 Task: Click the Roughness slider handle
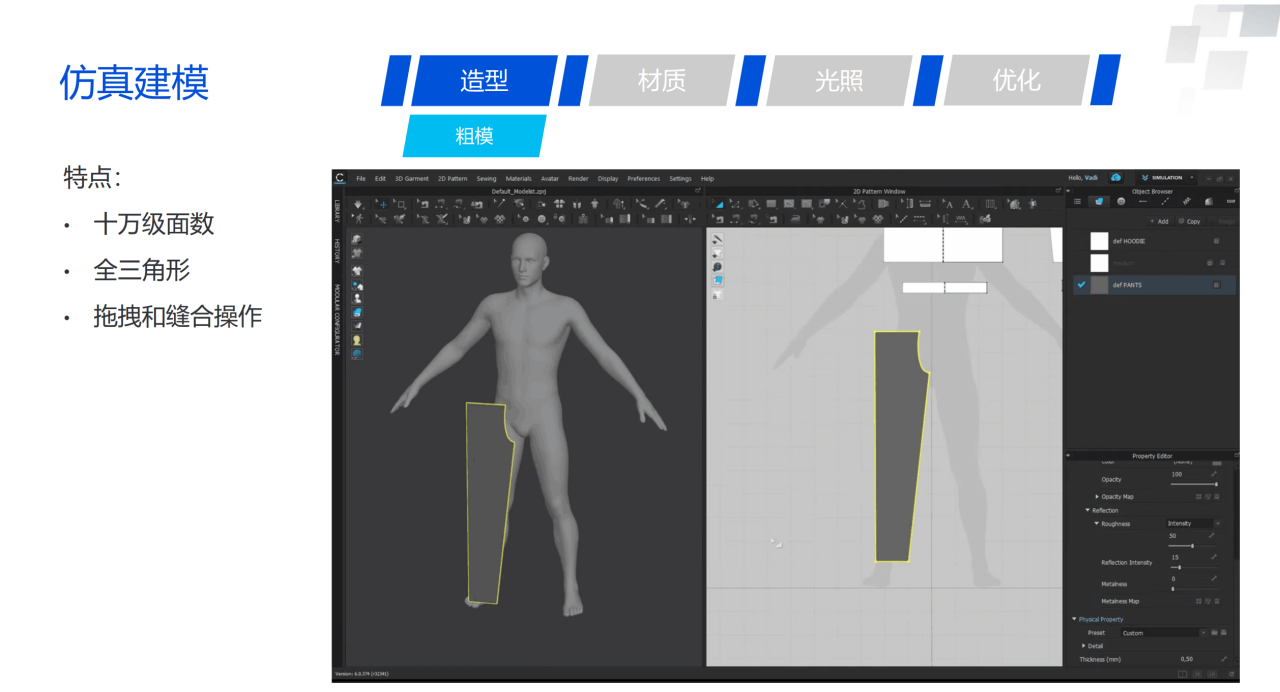(x=1192, y=546)
